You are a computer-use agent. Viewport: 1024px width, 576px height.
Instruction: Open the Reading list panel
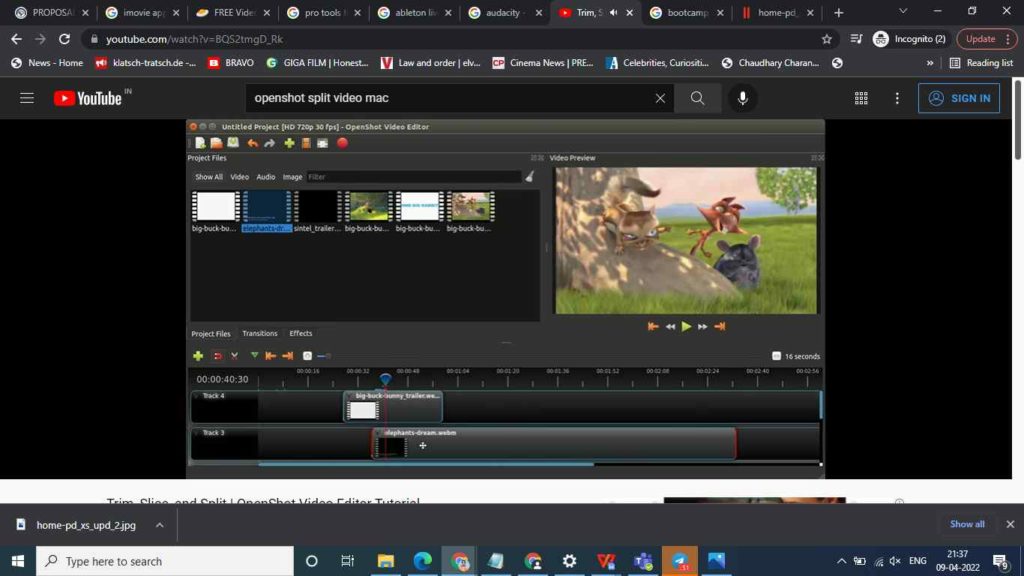point(982,63)
